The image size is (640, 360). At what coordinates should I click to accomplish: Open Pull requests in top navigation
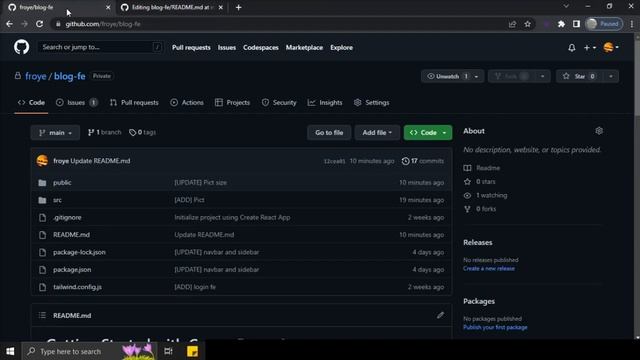pos(191,48)
